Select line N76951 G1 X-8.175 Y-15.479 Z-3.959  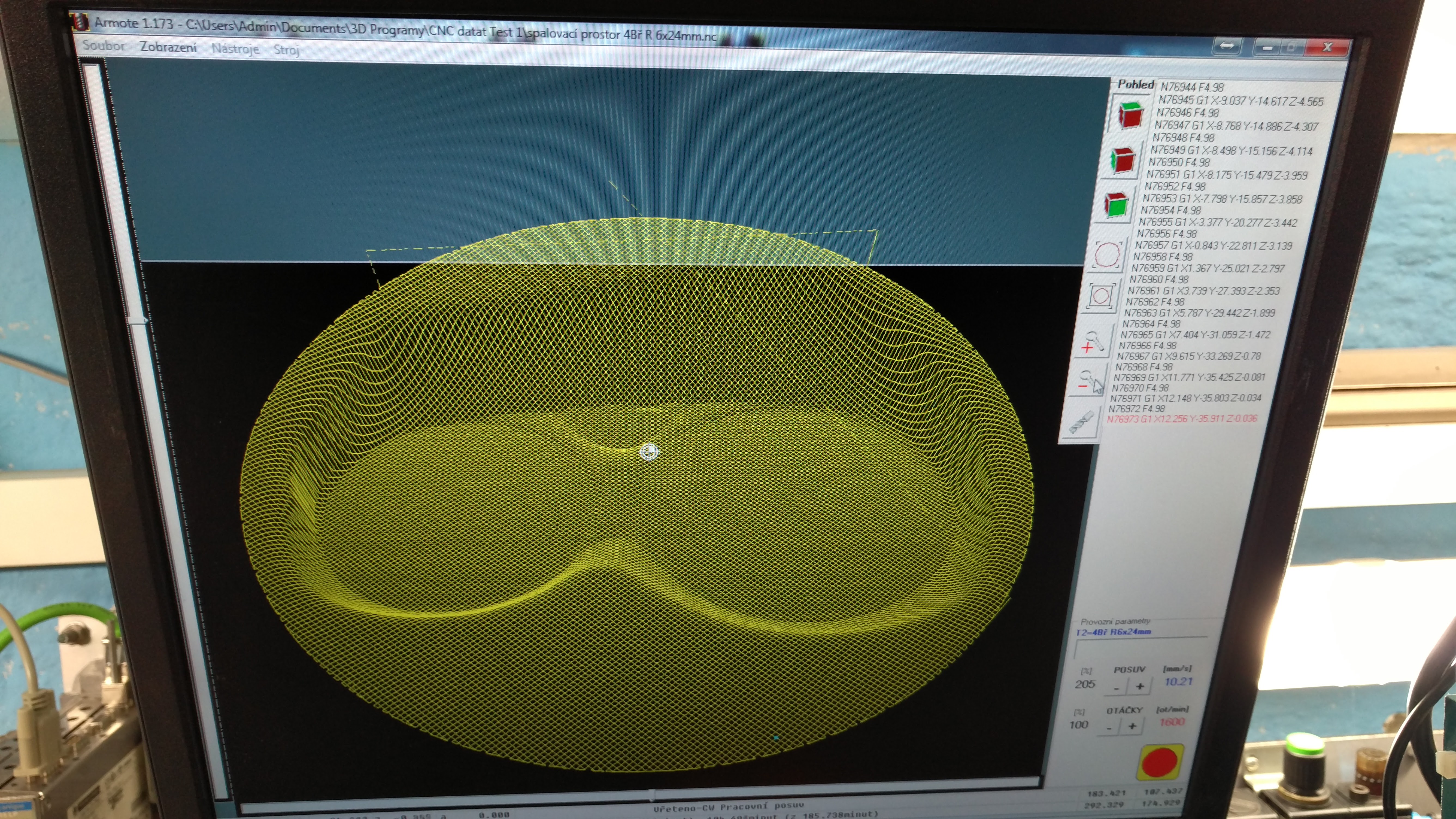click(x=1227, y=175)
